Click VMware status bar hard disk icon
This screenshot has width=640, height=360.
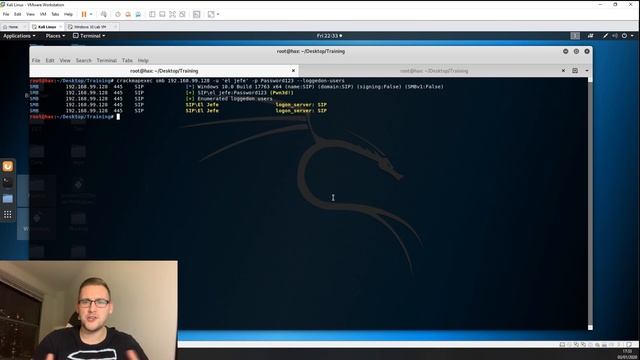point(562,345)
